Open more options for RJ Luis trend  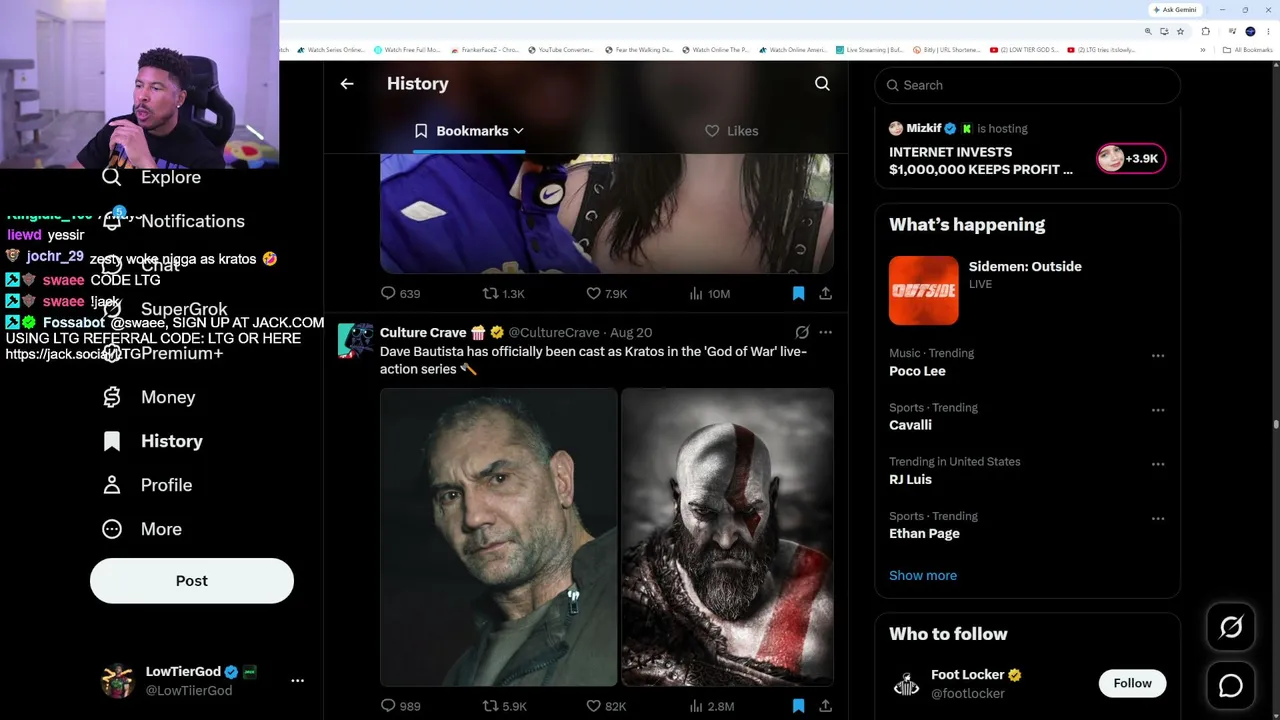coord(1158,464)
